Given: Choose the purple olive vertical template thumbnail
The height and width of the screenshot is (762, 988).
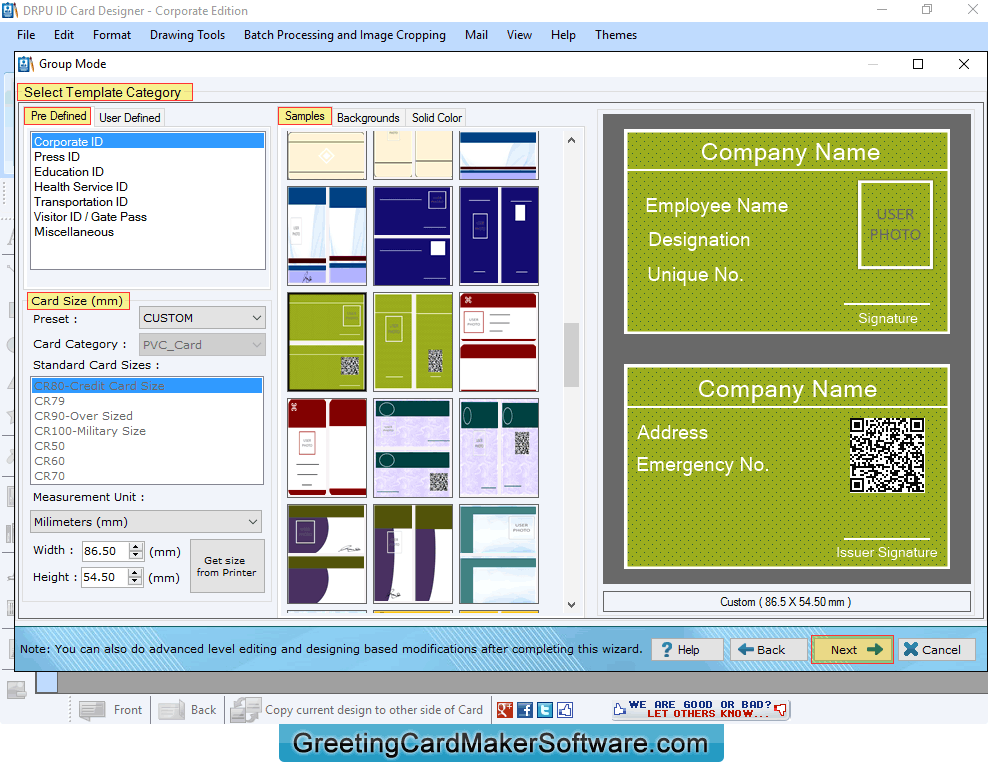Looking at the screenshot, I should (x=413, y=553).
